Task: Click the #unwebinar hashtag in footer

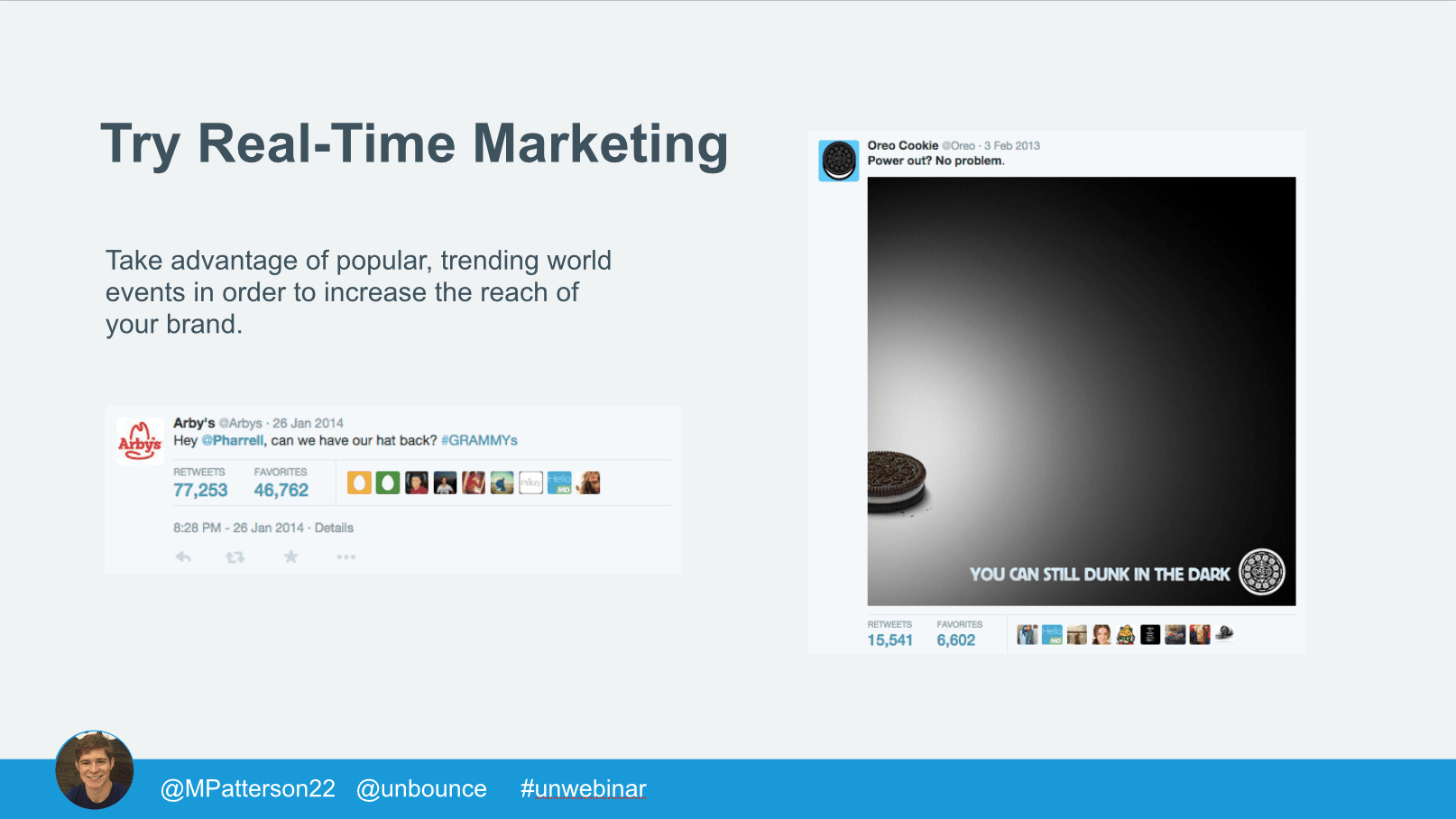Action: pyautogui.click(x=583, y=788)
